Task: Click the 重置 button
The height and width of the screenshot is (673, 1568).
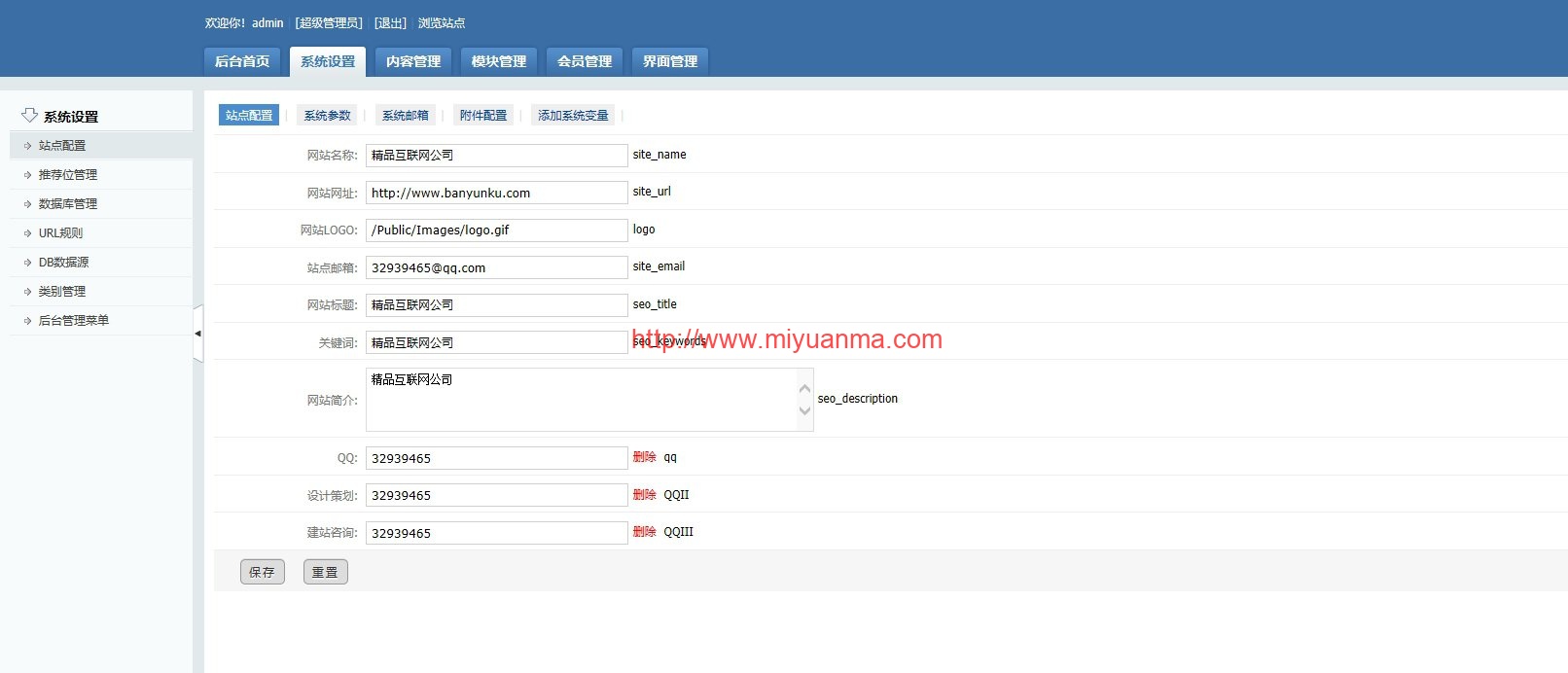Action: pos(326,572)
